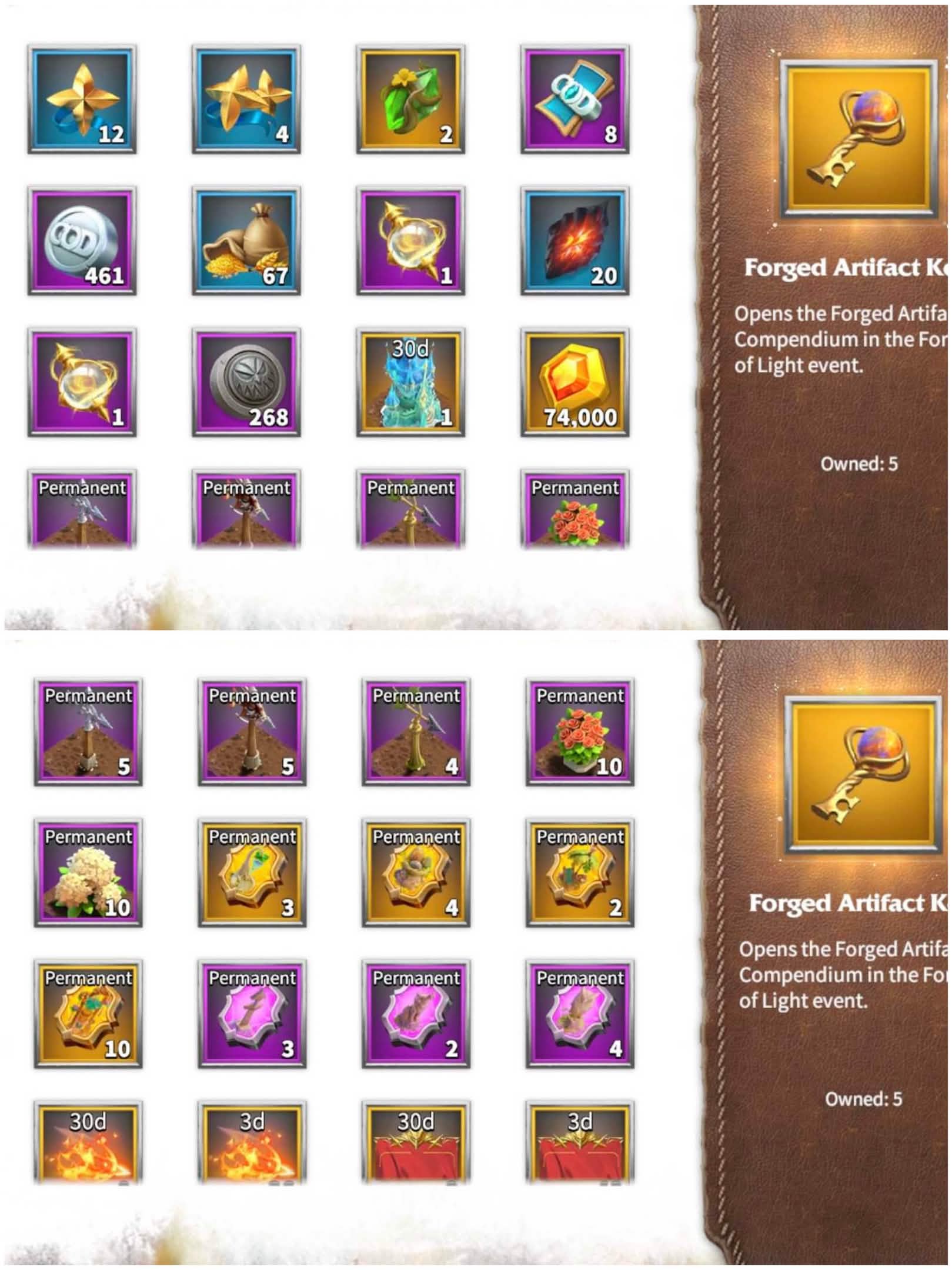This screenshot has height=1270, width=952.
Task: Open the gray monster medal showing 268
Action: [246, 382]
